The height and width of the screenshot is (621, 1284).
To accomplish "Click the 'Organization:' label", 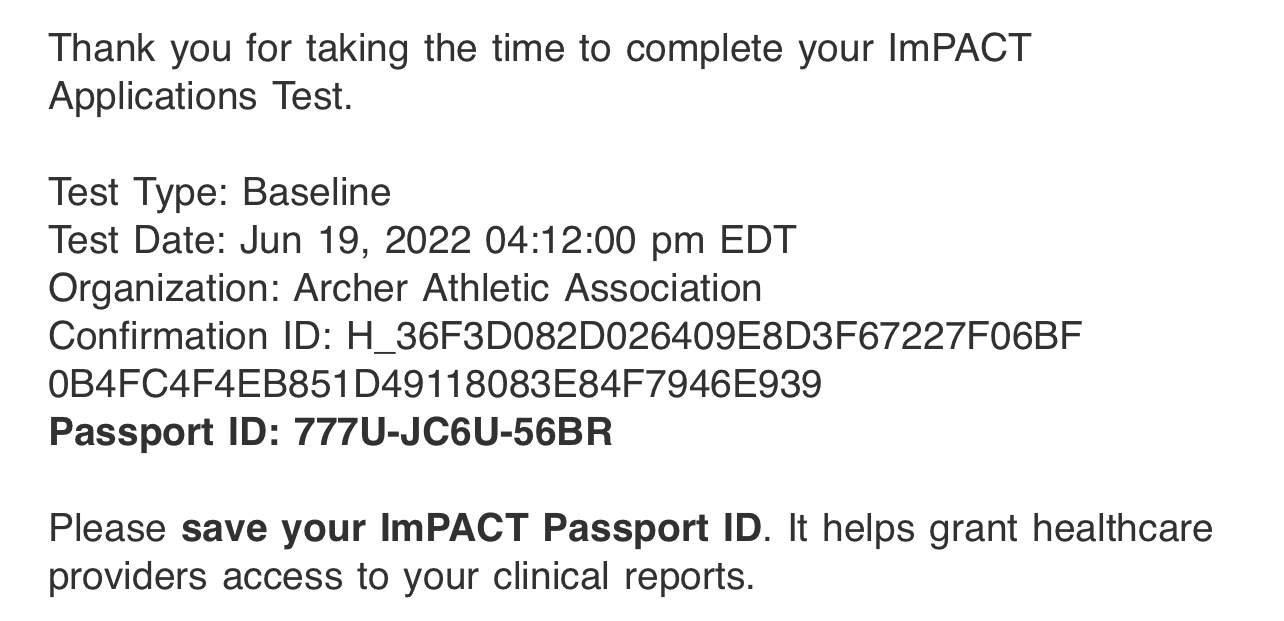I will coord(164,288).
